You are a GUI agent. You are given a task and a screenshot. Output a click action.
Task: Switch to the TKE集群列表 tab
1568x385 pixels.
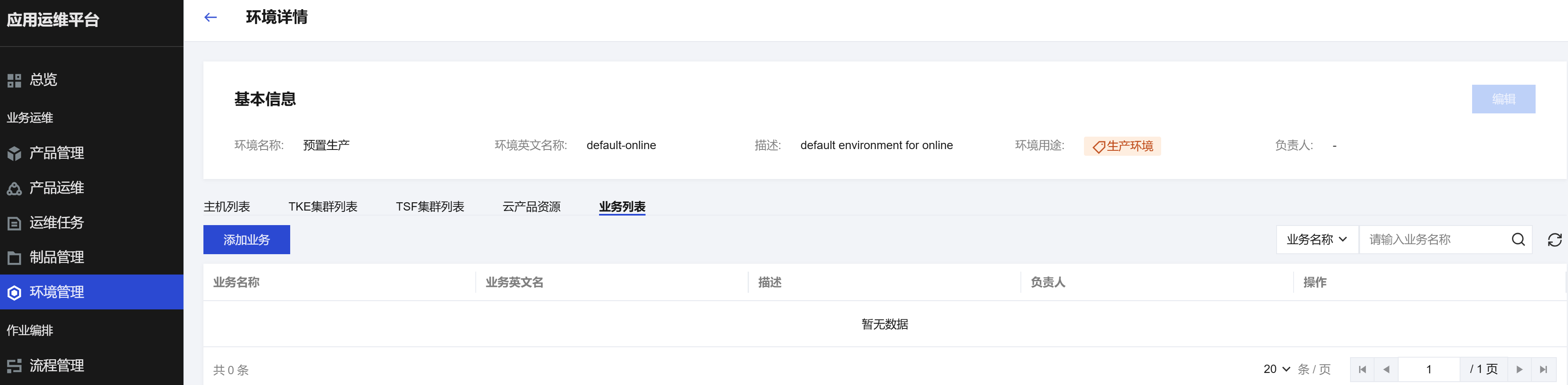[323, 206]
